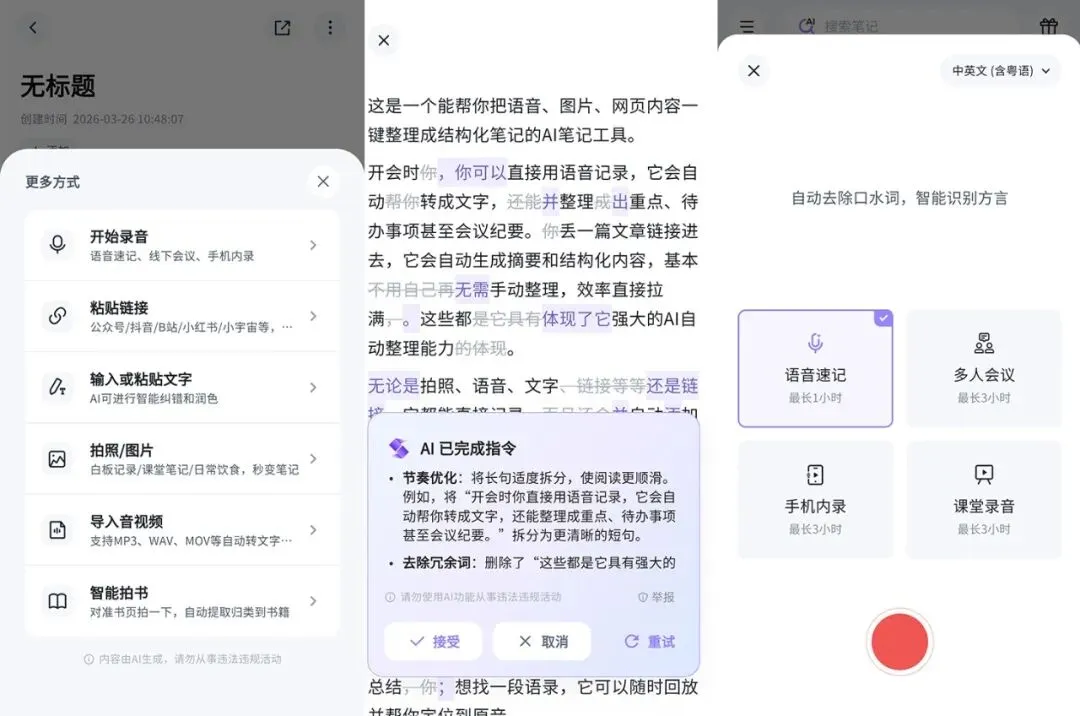
Task: Select the 导入音视频 menu entry title
Action: pyautogui.click(x=127, y=522)
